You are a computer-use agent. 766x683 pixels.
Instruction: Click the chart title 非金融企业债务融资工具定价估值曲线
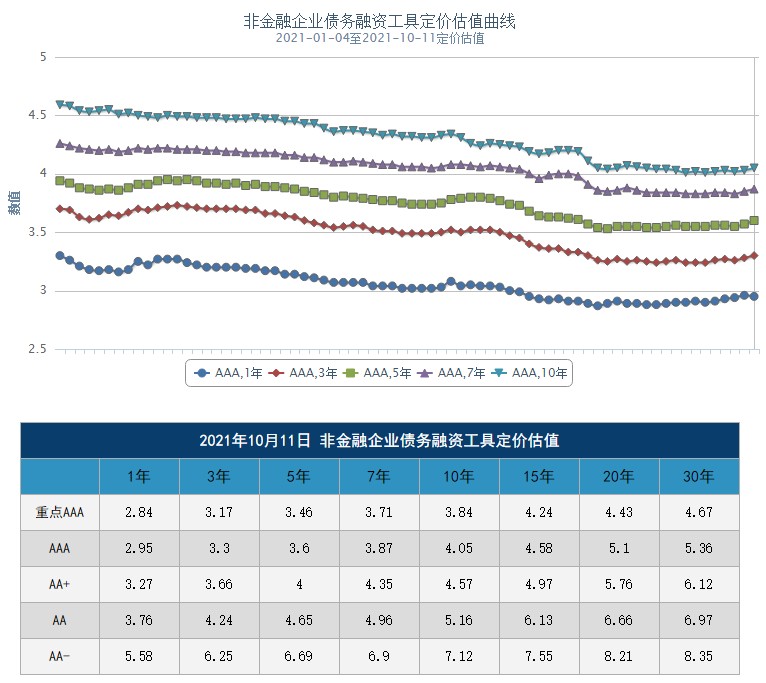pos(380,21)
